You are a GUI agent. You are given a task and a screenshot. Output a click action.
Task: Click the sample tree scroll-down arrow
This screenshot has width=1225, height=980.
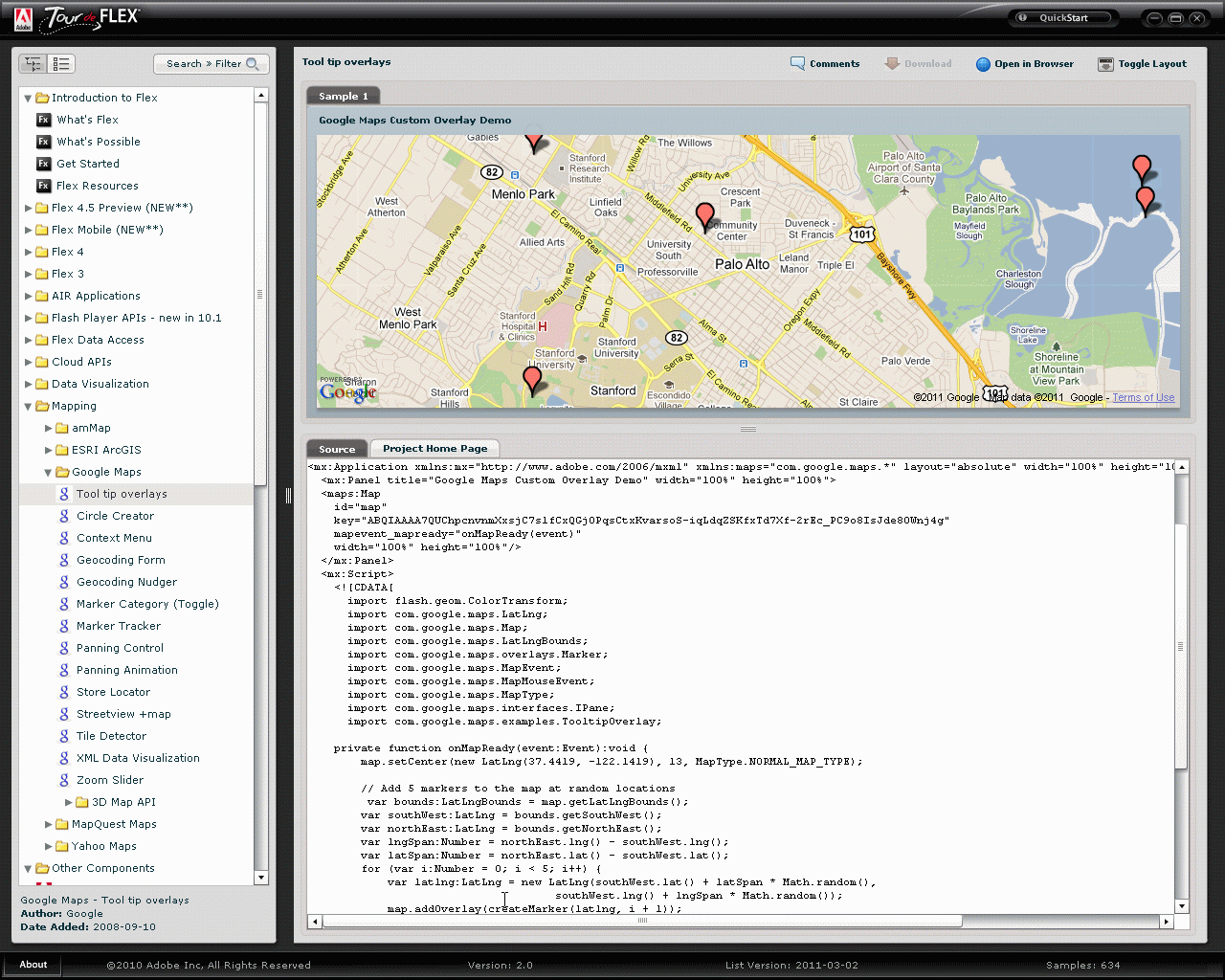point(261,878)
